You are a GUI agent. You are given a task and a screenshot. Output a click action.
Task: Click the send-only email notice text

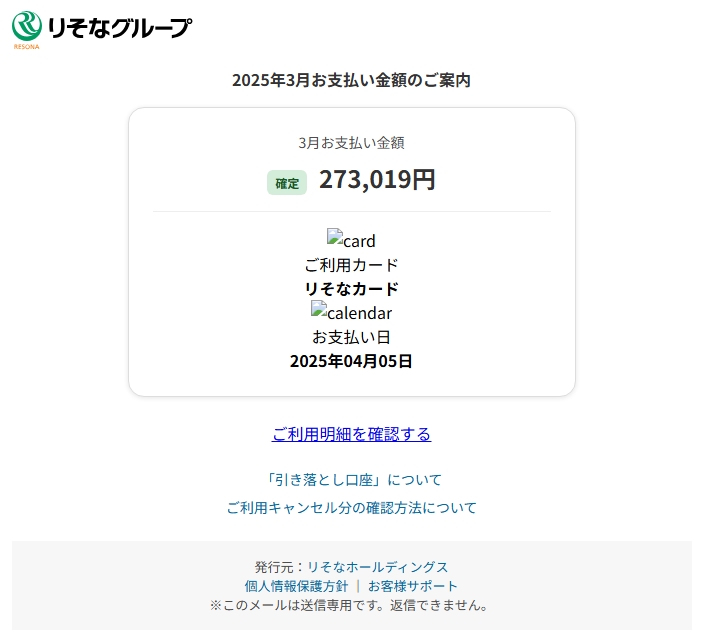point(351,605)
